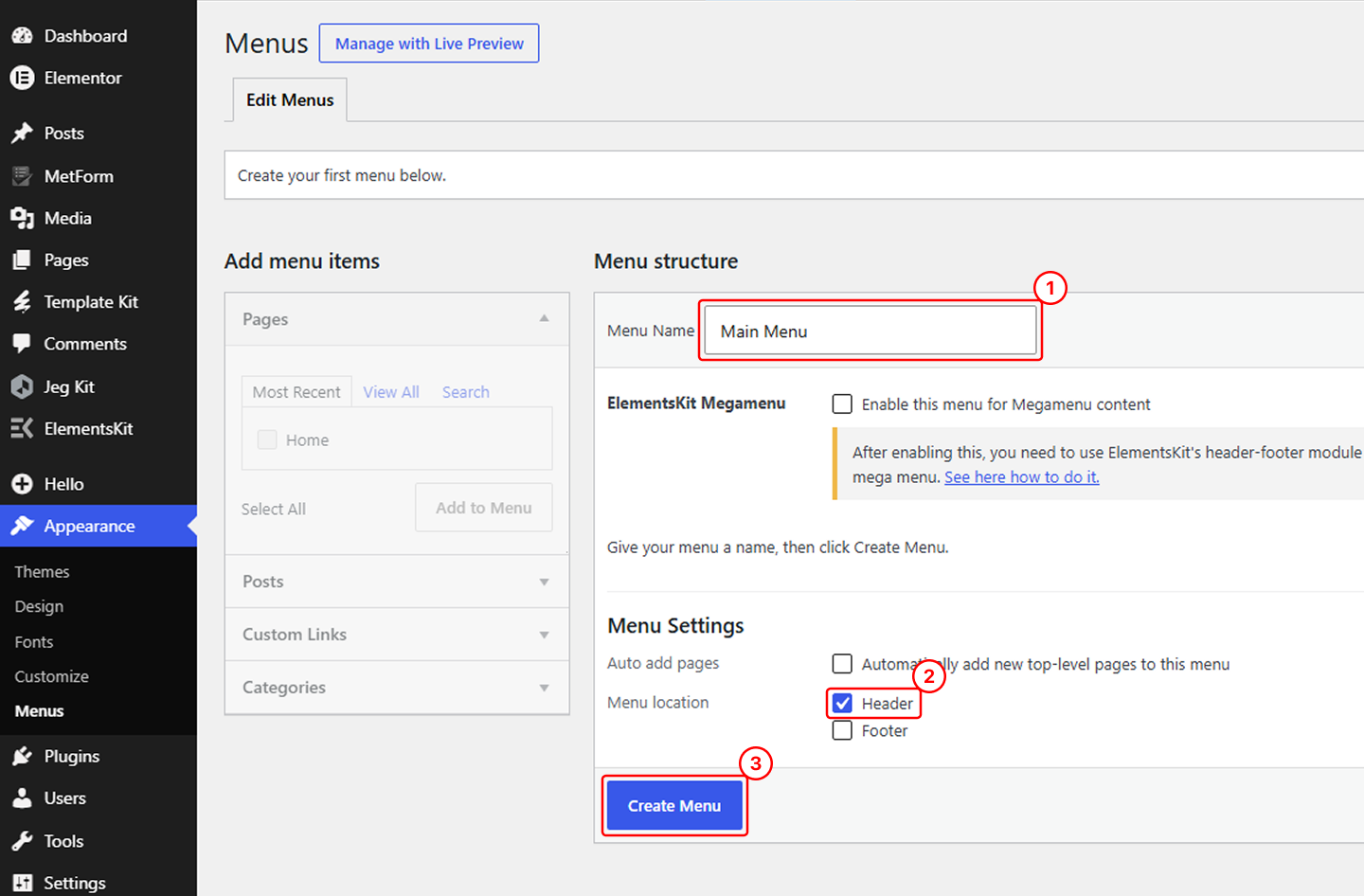Click the Appearance paintbrush icon

point(22,526)
